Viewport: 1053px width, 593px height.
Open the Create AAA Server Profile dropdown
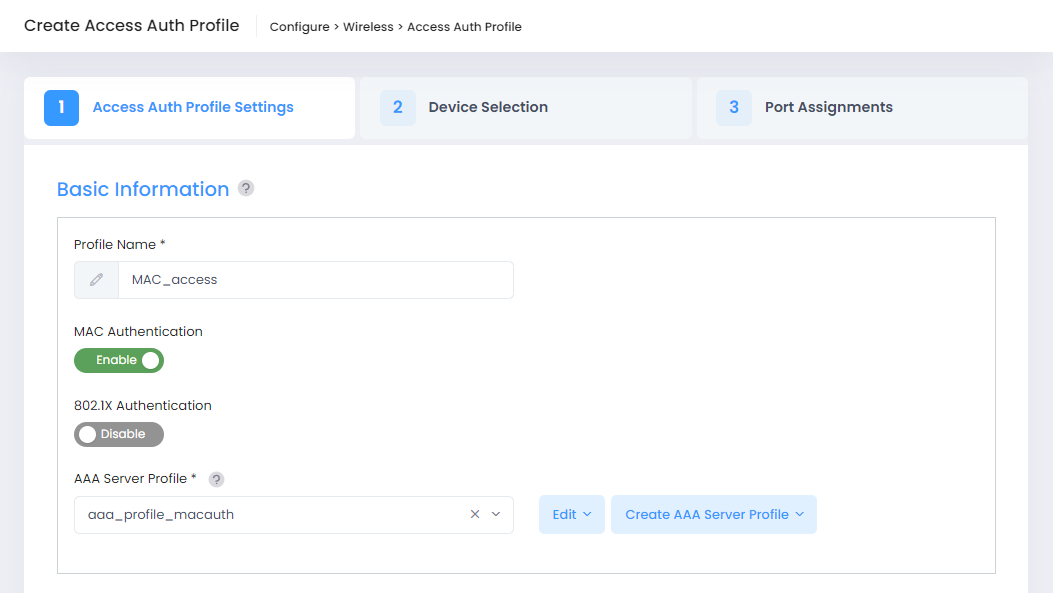(714, 514)
